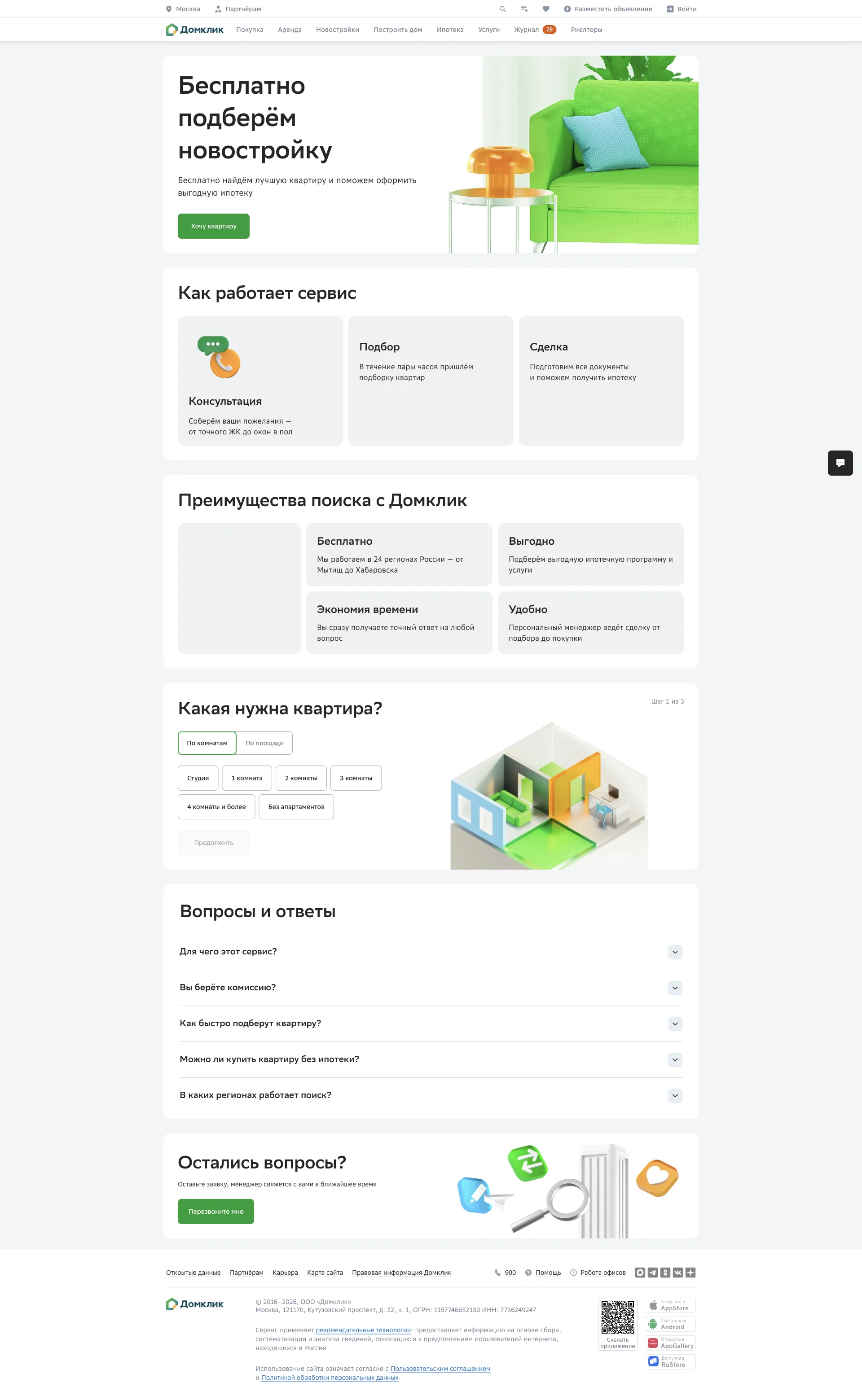The width and height of the screenshot is (862, 1400).
Task: Select the "Студия" room option
Action: pyautogui.click(x=198, y=778)
